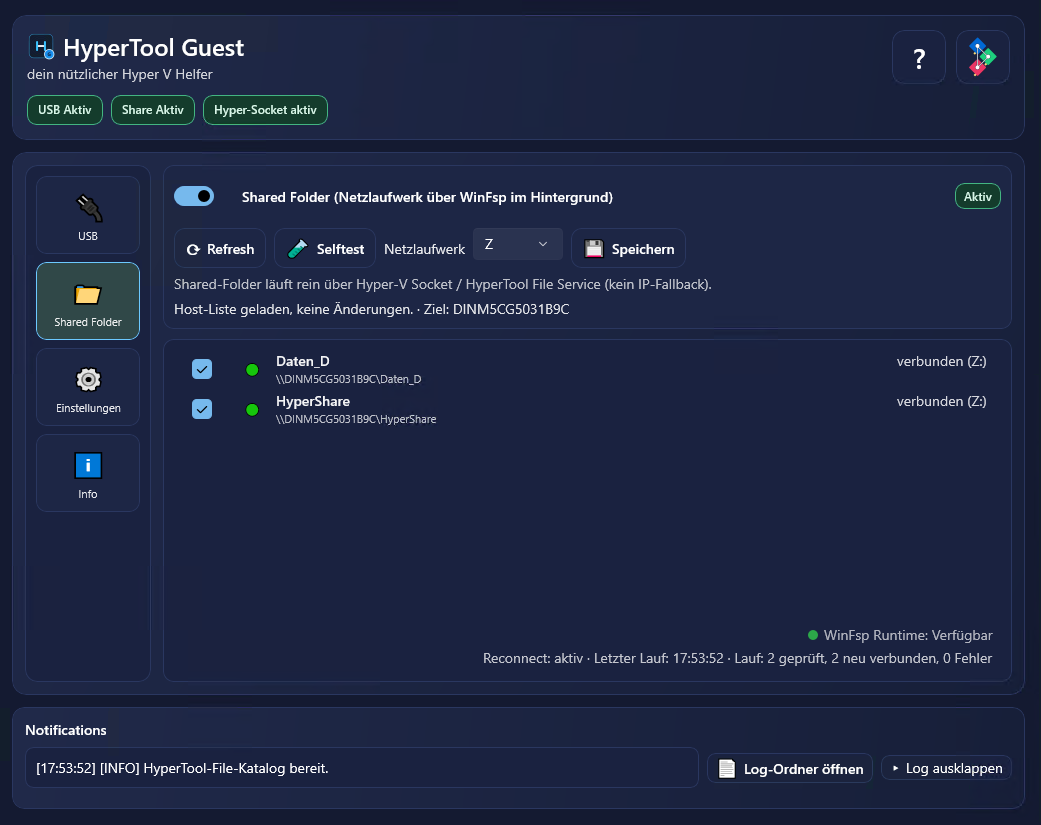
Task: Click the floppy disk Speichern icon
Action: (x=594, y=249)
